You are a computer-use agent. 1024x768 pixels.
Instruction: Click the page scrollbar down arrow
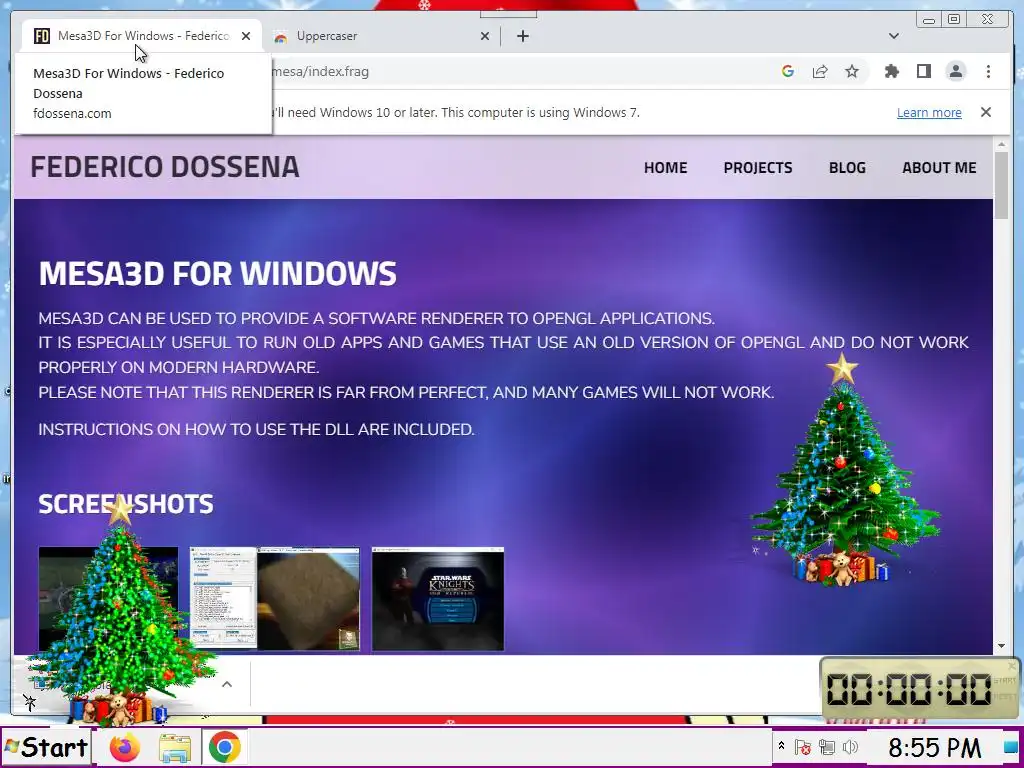[x=1001, y=646]
